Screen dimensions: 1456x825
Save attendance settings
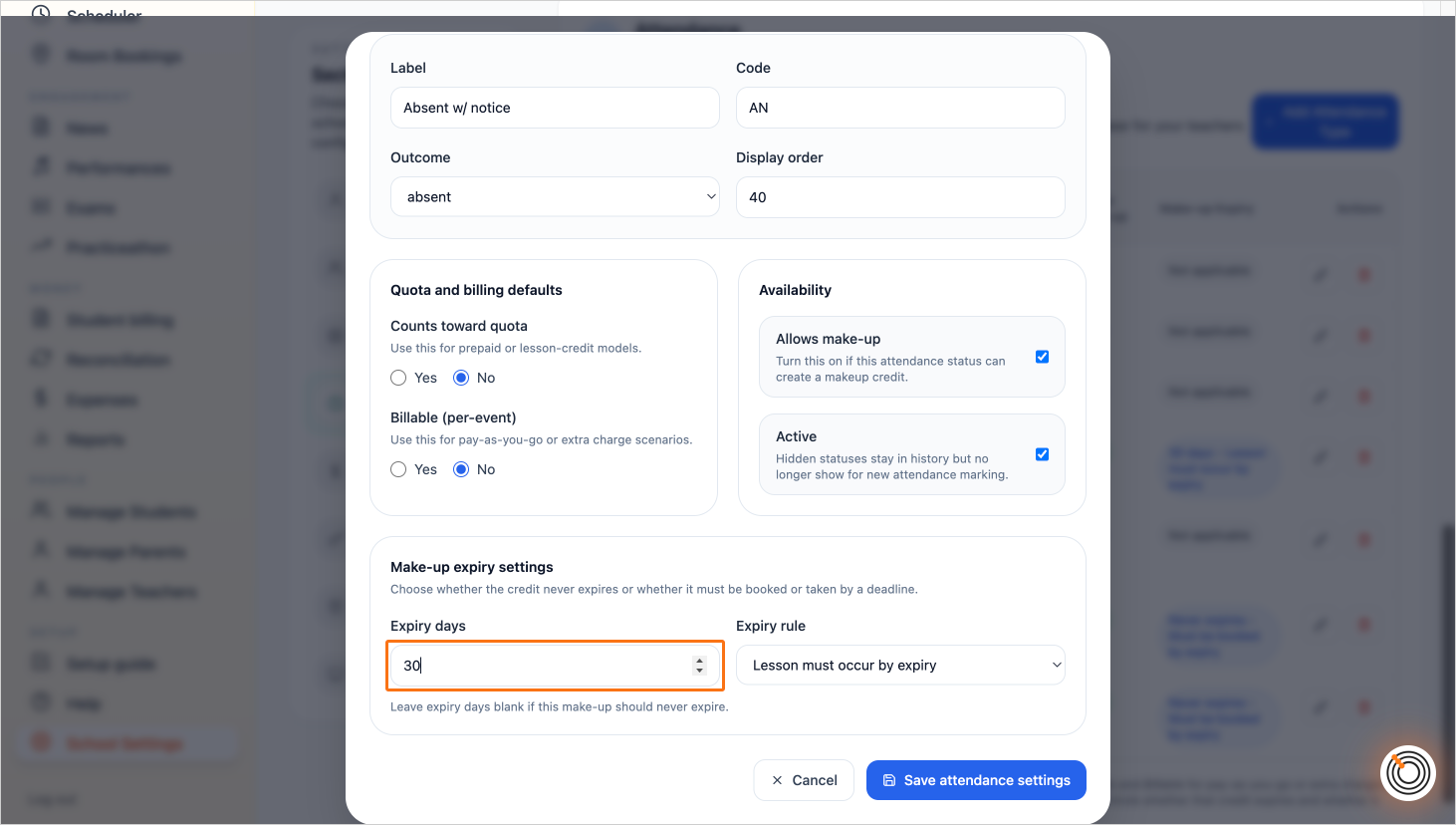(x=976, y=780)
